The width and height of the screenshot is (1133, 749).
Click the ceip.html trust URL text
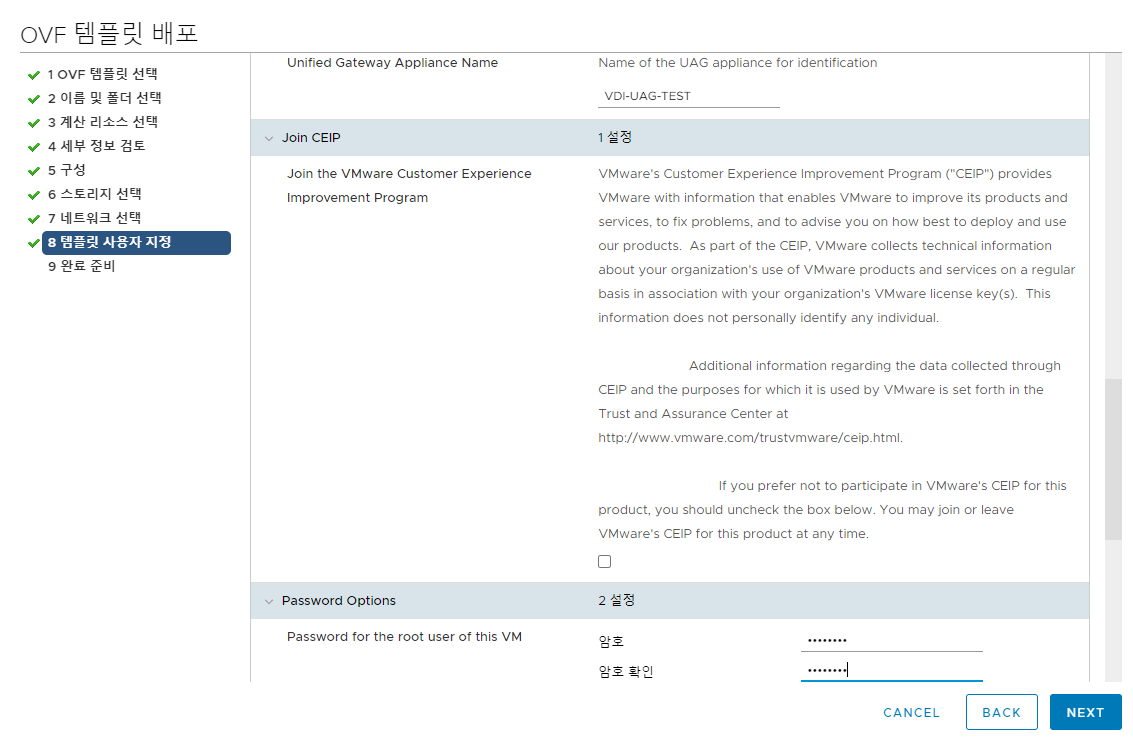(x=751, y=438)
